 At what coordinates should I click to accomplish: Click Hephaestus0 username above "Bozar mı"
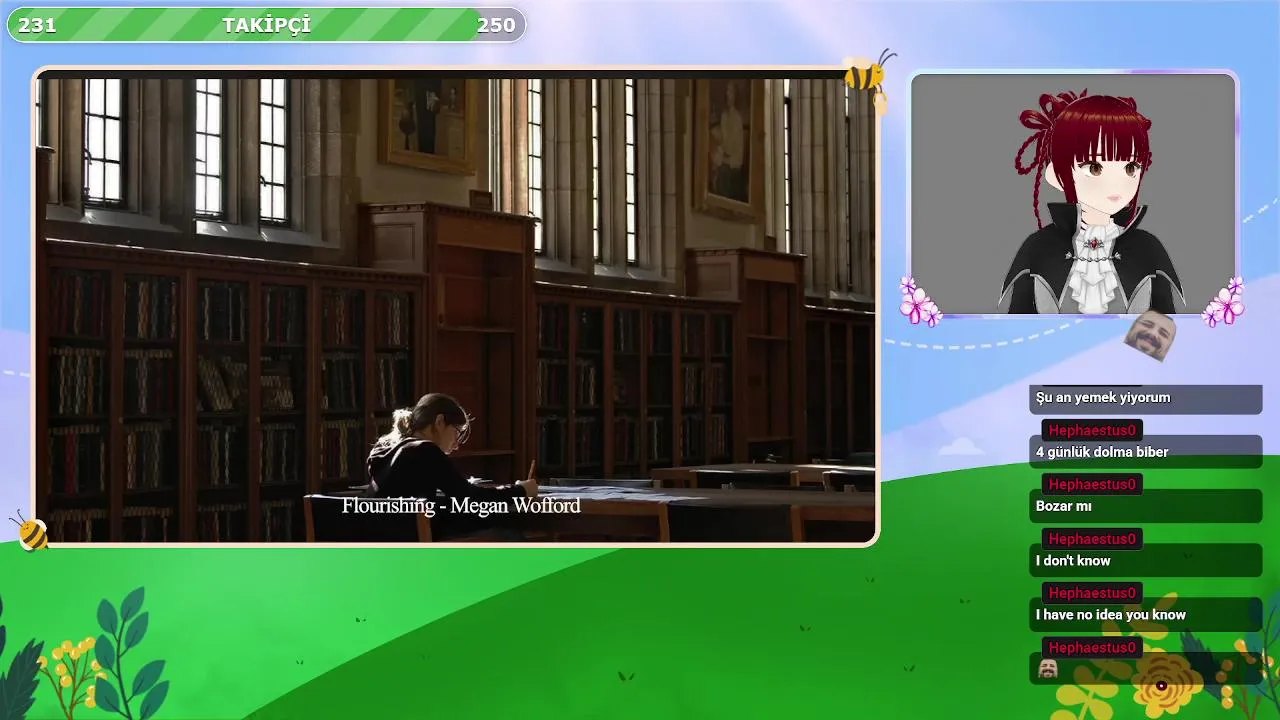pos(1092,484)
